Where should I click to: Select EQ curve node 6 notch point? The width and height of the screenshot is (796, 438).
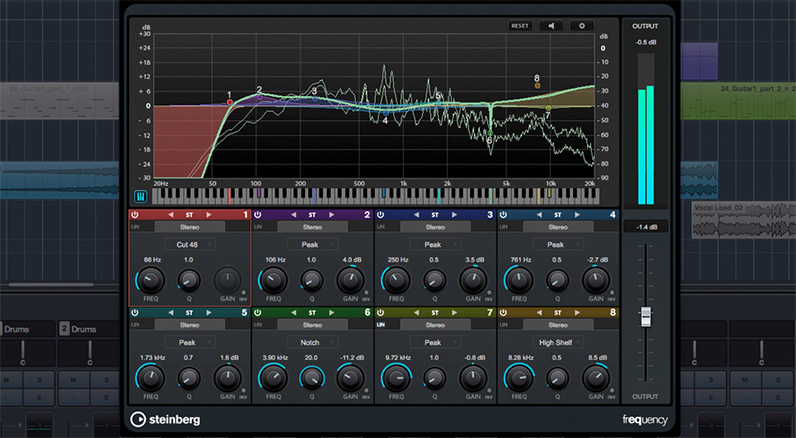point(490,133)
